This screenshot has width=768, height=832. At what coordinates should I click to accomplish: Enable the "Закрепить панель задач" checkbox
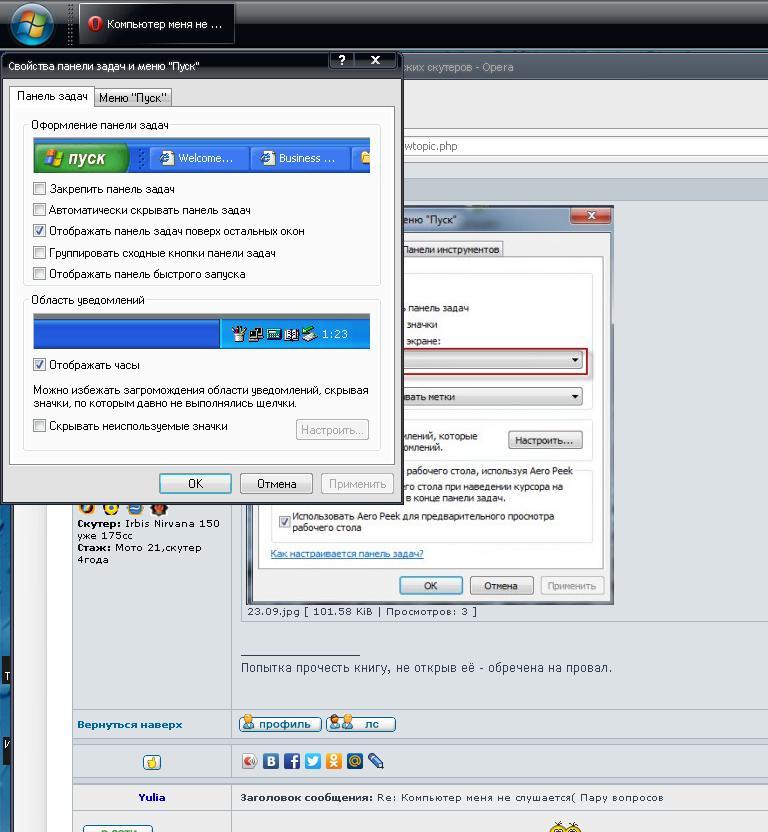pos(40,188)
